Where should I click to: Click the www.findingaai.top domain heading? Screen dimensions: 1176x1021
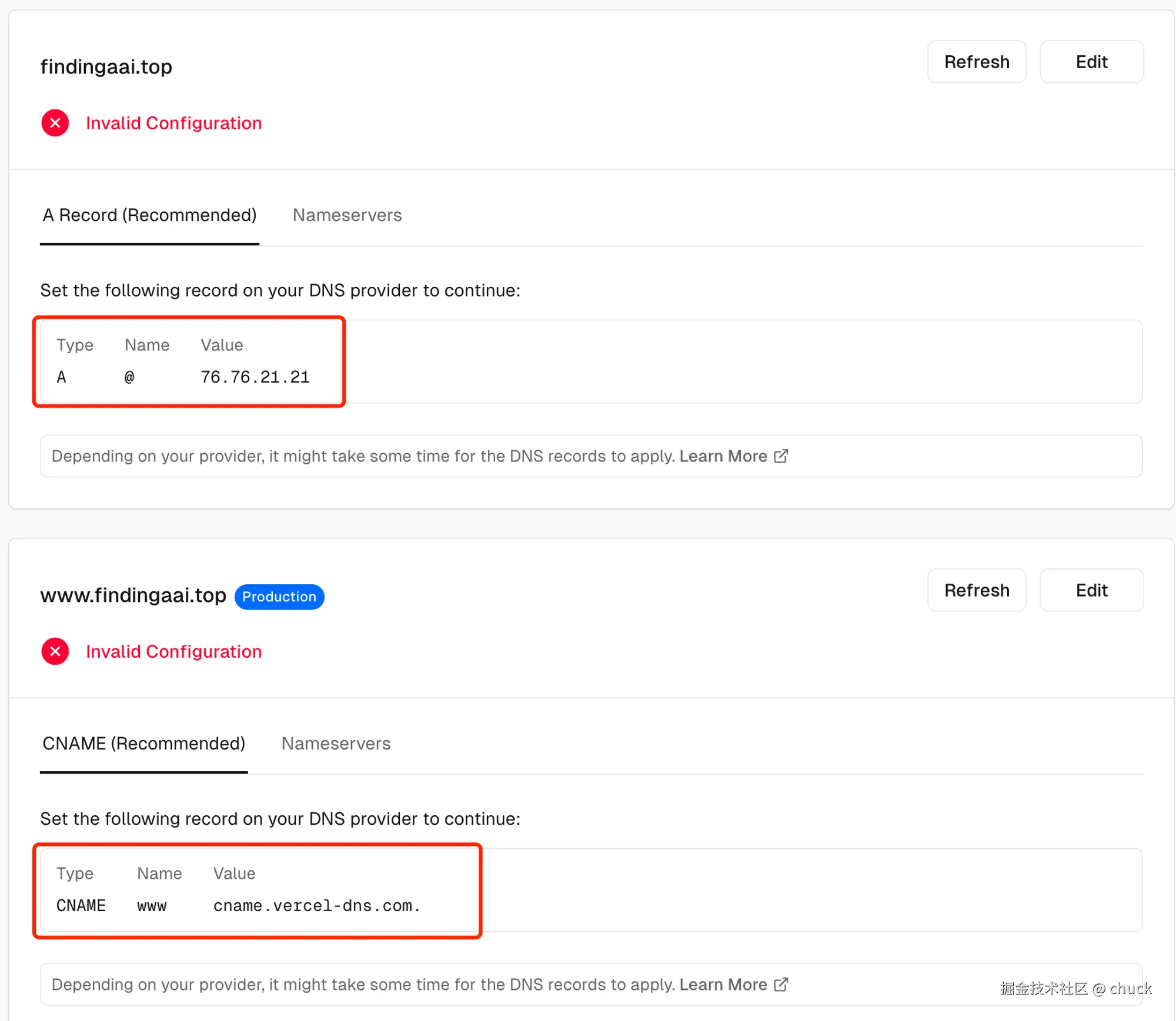(x=133, y=595)
